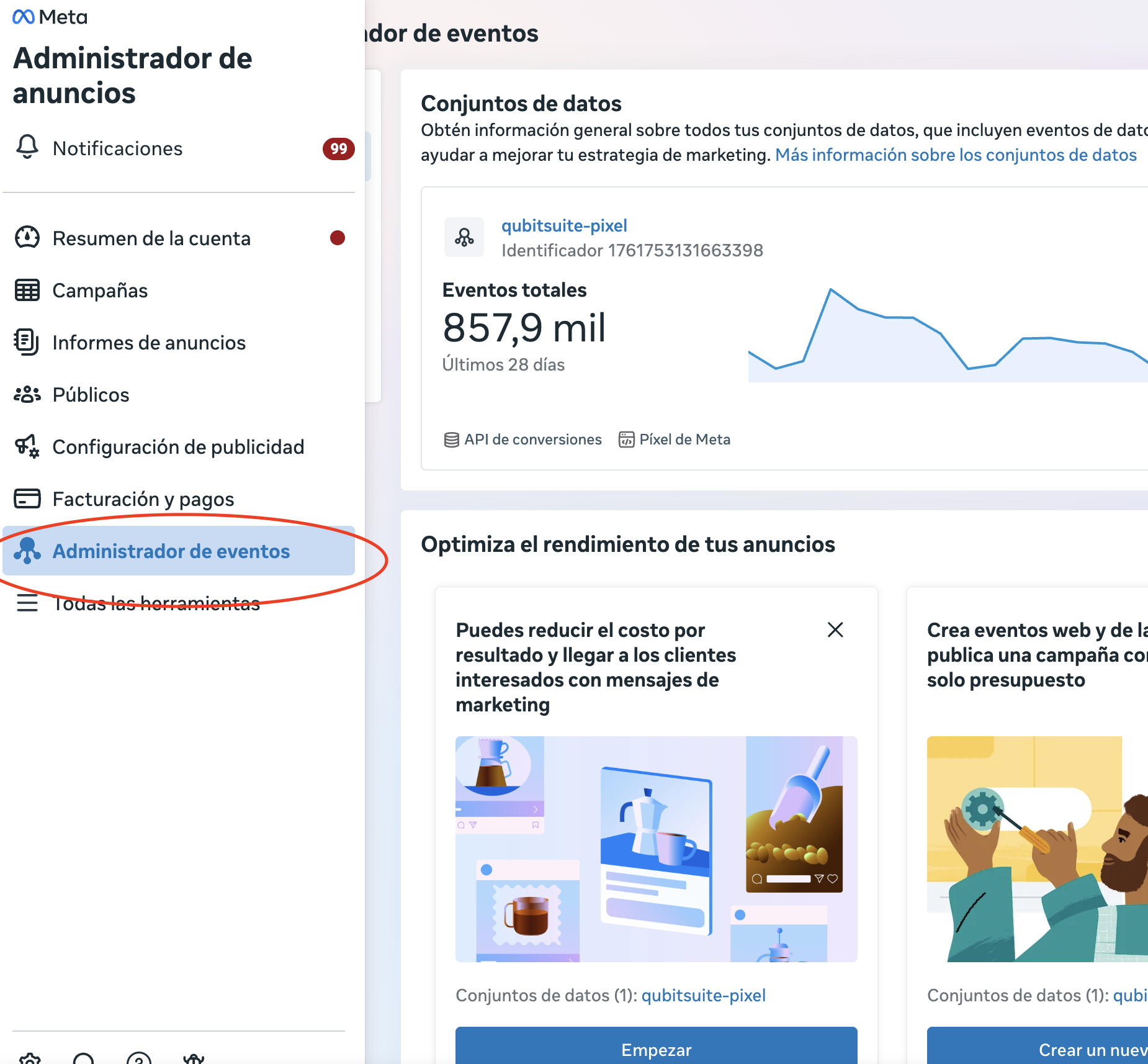Click the Resumen de la cuenta gauge icon
This screenshot has width=1148, height=1064.
pyautogui.click(x=27, y=238)
